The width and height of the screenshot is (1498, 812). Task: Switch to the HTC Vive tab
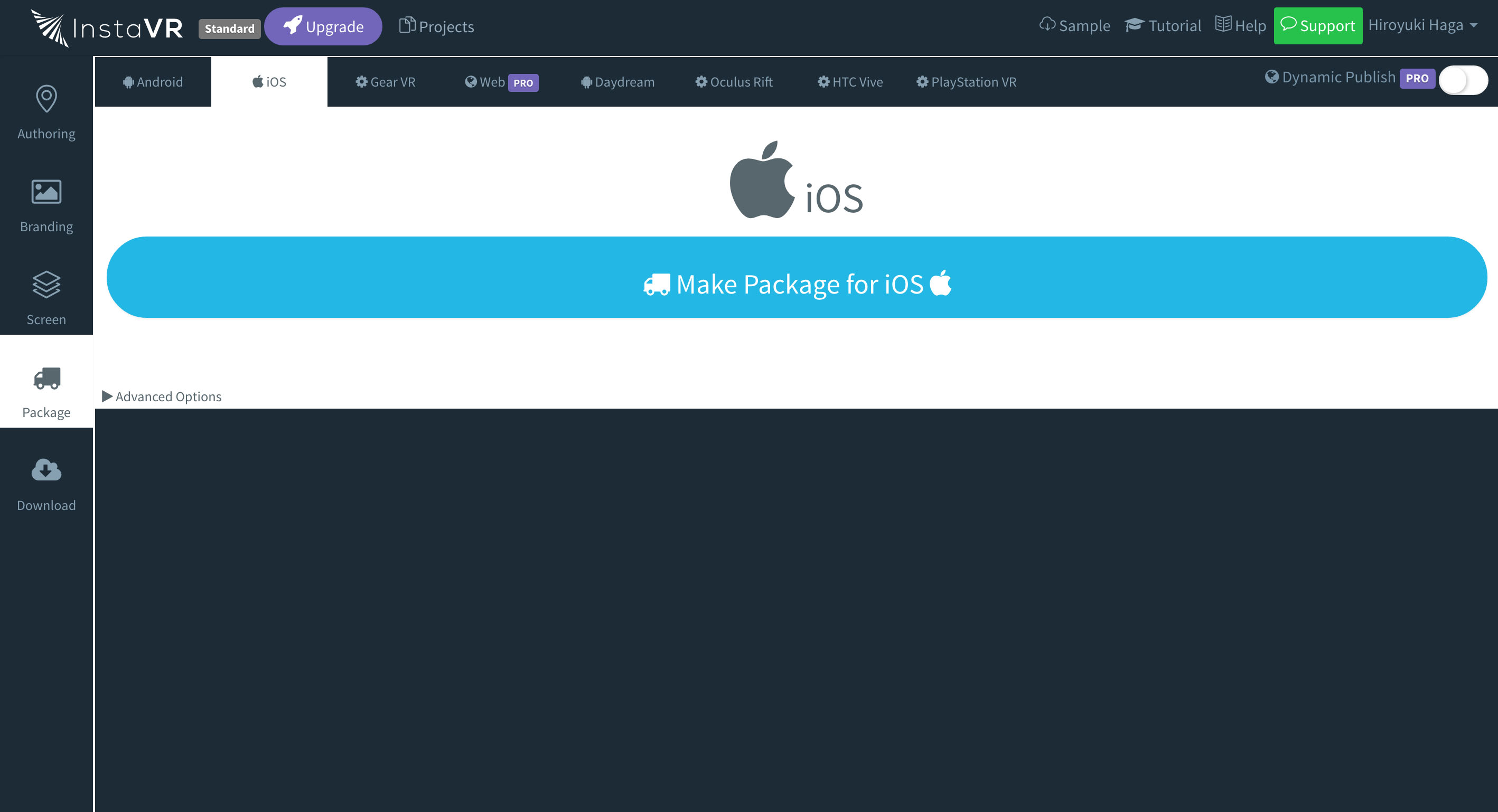851,82
